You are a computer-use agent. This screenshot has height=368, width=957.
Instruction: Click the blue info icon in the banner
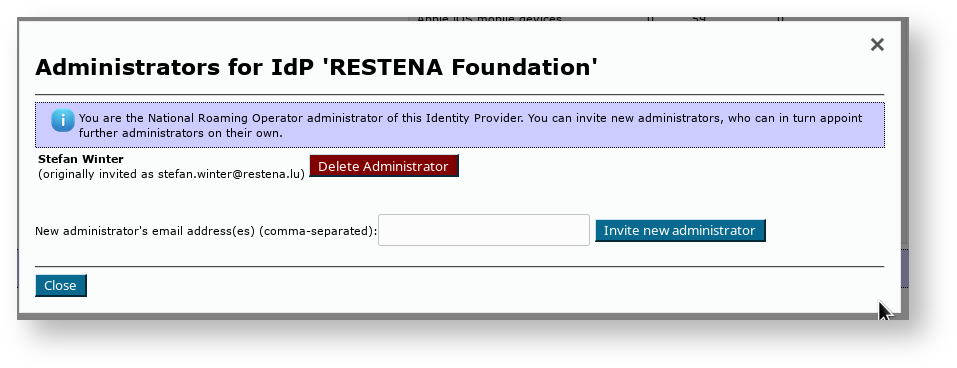point(63,120)
